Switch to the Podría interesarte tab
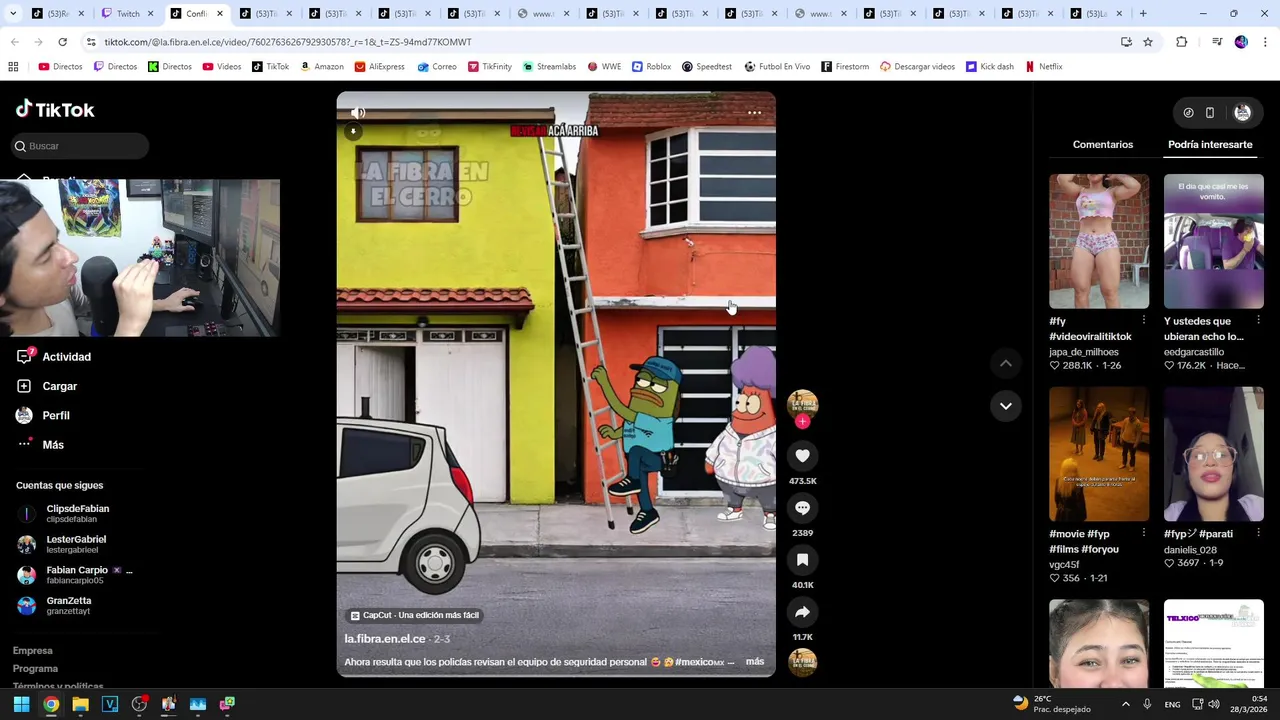The image size is (1280, 720). tap(1210, 145)
